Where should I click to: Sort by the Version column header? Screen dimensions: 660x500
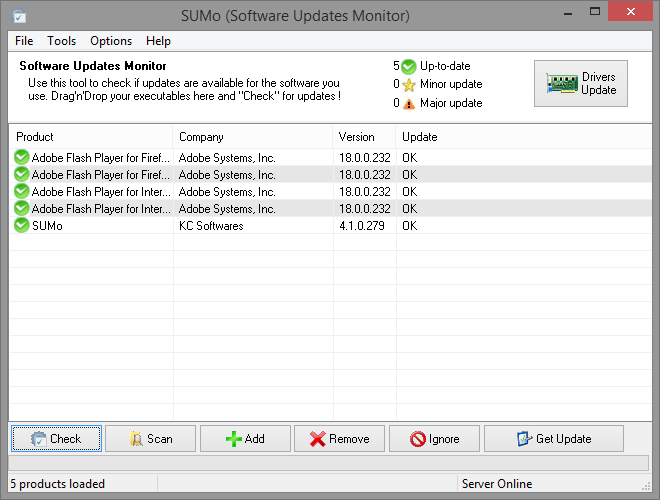pyautogui.click(x=364, y=137)
